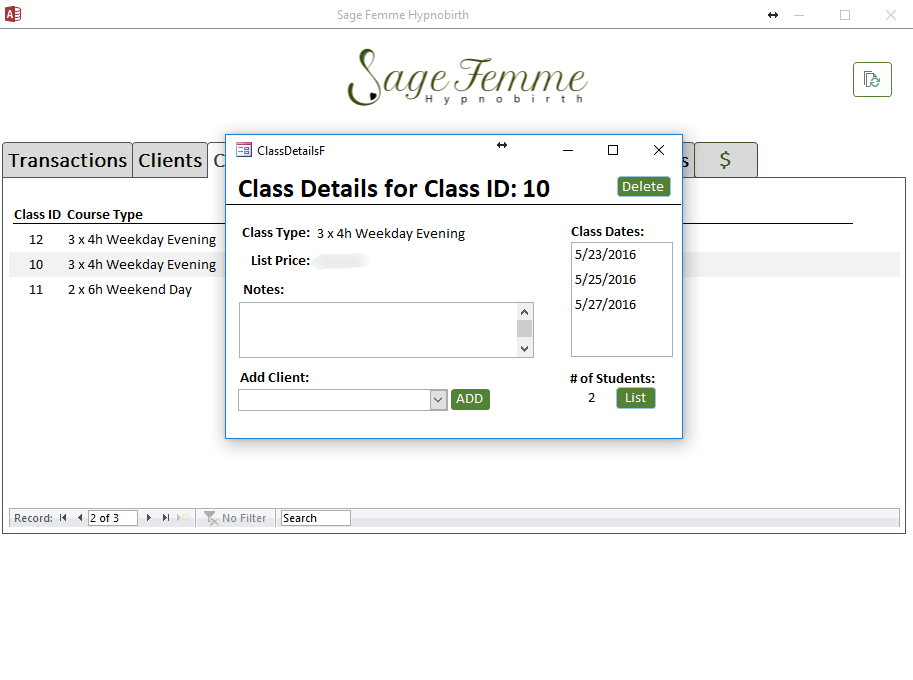Screen dimensions: 913x680
Task: Click the number of students value 2
Action: tap(592, 398)
